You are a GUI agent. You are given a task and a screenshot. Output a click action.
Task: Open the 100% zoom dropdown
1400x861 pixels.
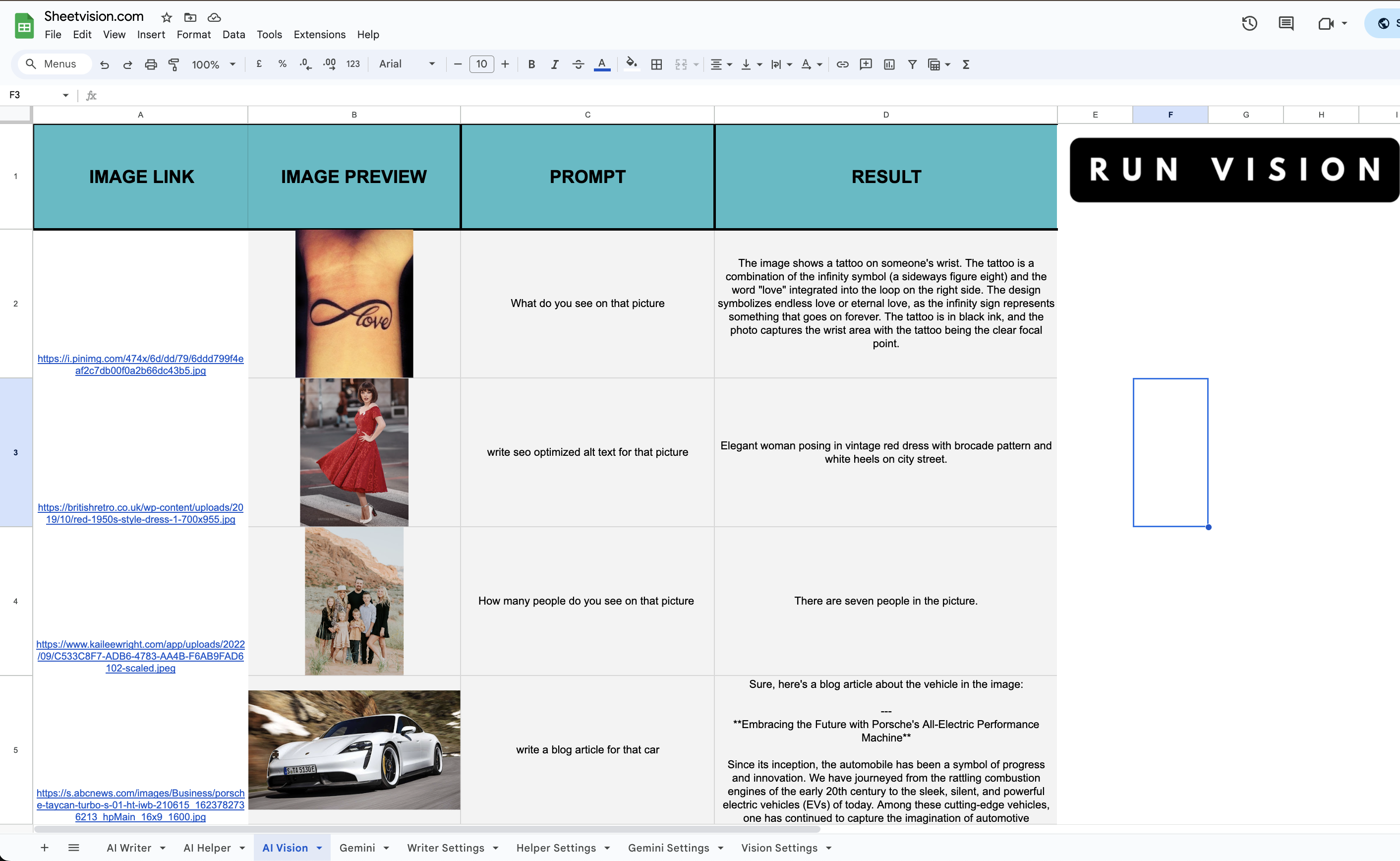pos(213,64)
